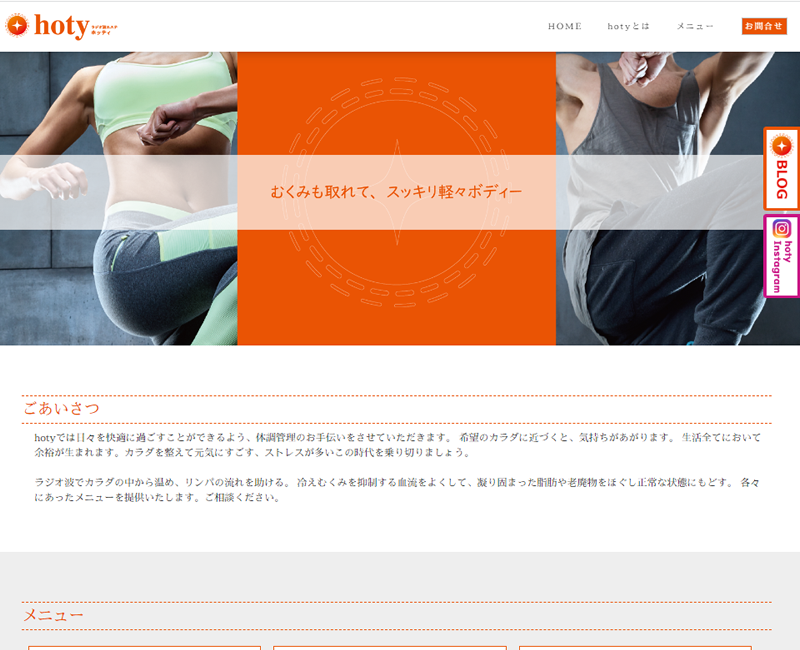The height and width of the screenshot is (650, 800).
Task: Open the メニュー item in the top navigation
Action: click(x=694, y=26)
